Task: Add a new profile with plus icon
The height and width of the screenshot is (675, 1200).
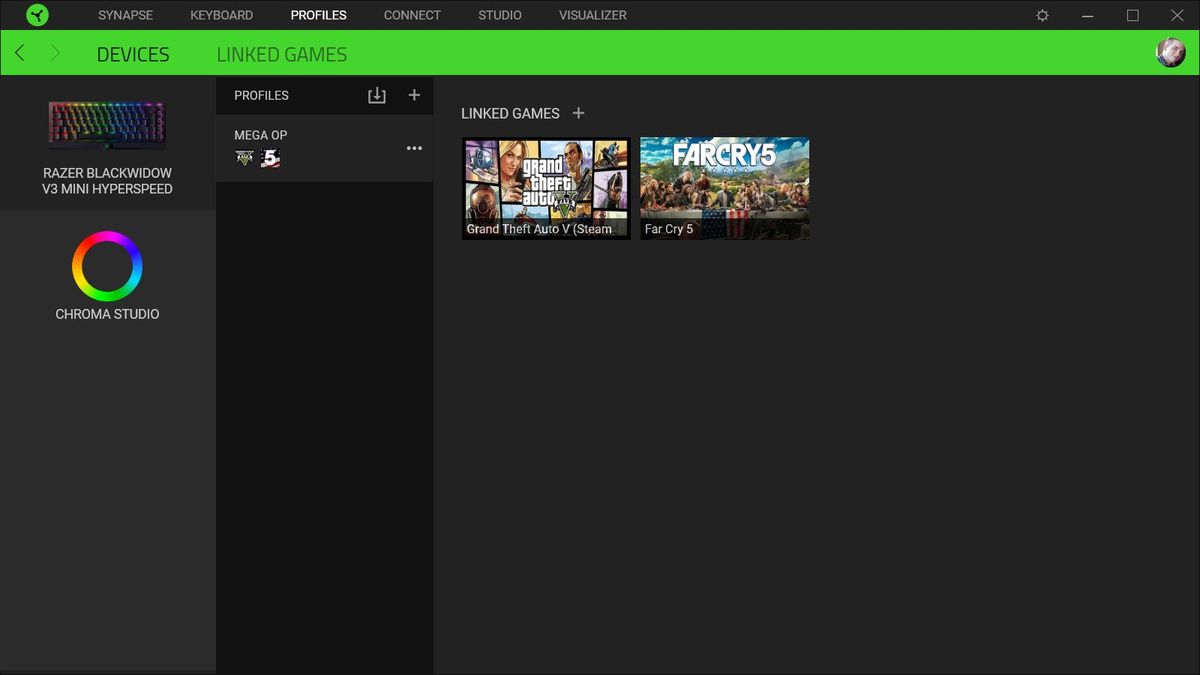Action: click(414, 95)
